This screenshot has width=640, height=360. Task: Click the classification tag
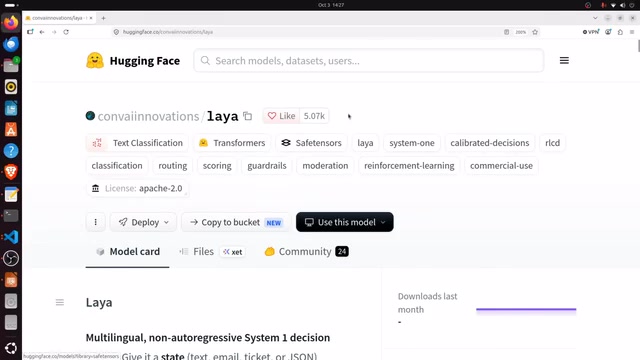[x=117, y=166]
